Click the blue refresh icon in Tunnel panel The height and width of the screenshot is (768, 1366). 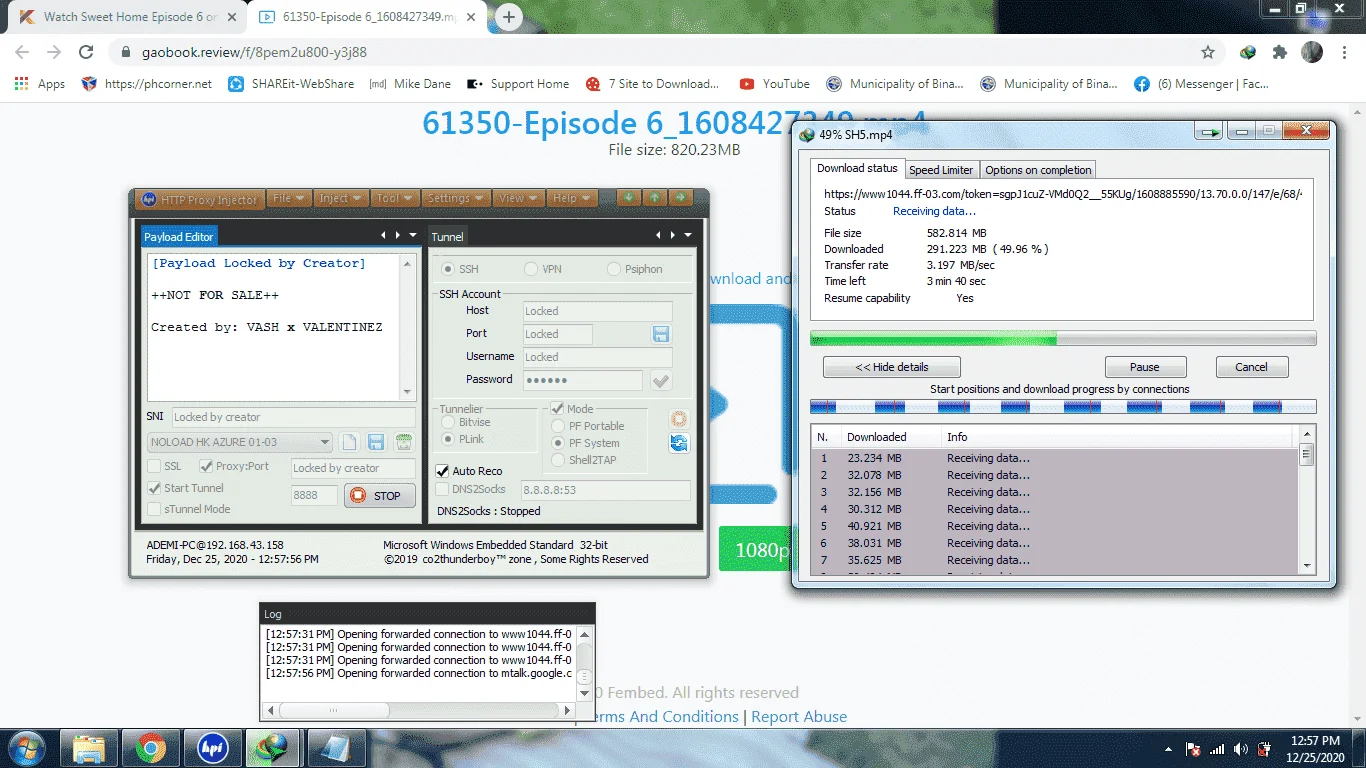(x=679, y=443)
